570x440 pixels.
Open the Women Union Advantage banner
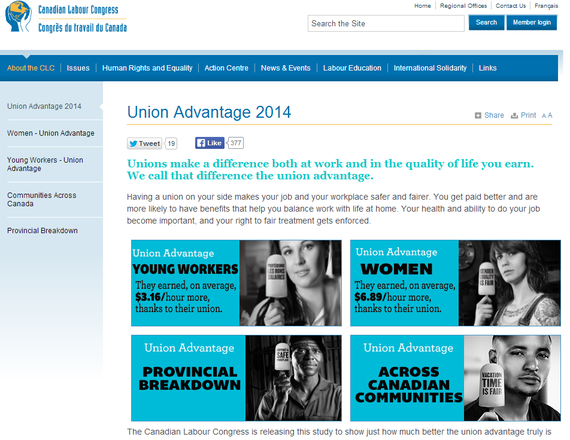(455, 283)
